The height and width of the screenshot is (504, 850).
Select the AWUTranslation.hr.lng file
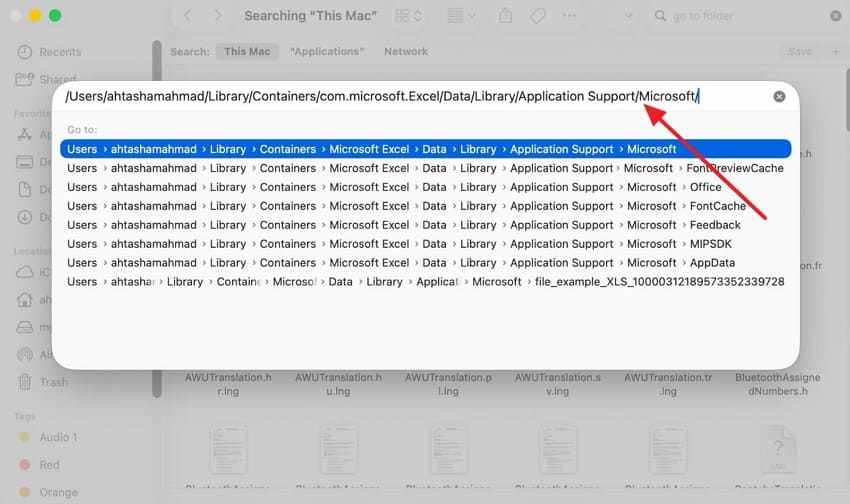tap(228, 384)
